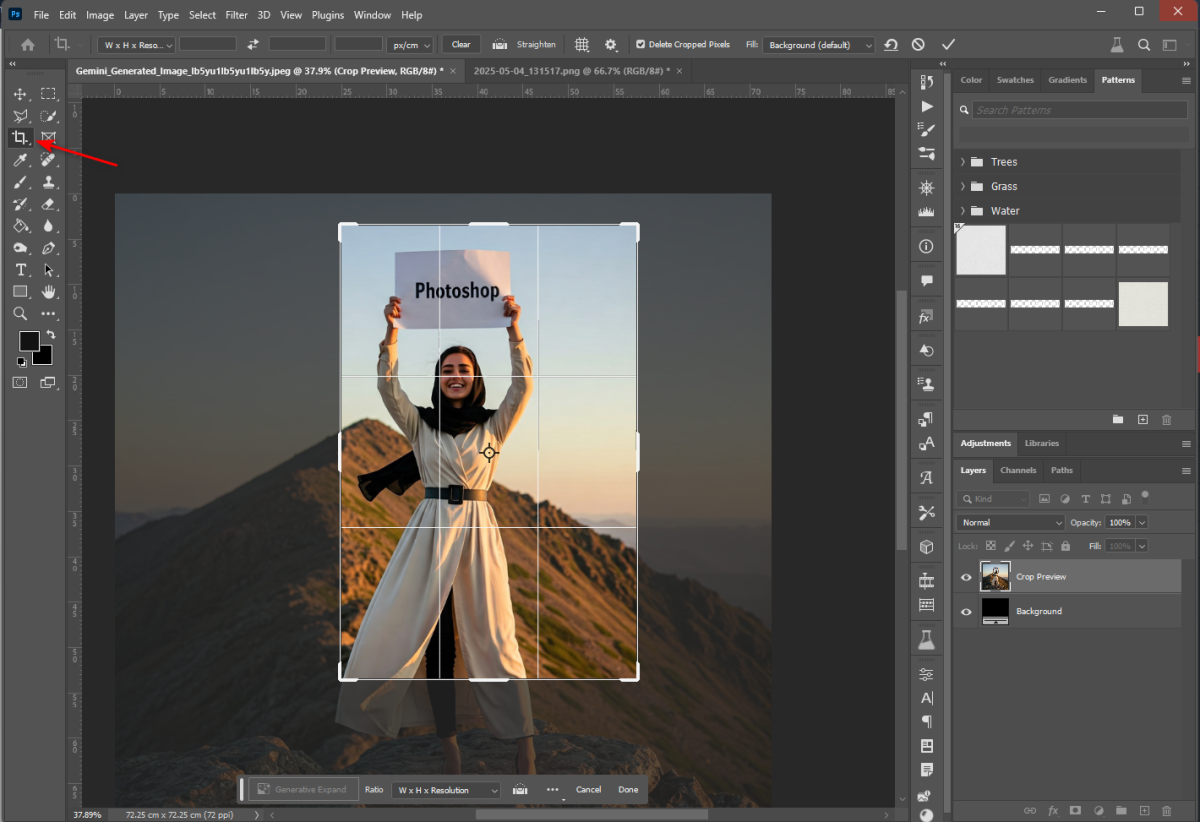1200x822 pixels.
Task: Select the Brush tool
Action: [20, 182]
